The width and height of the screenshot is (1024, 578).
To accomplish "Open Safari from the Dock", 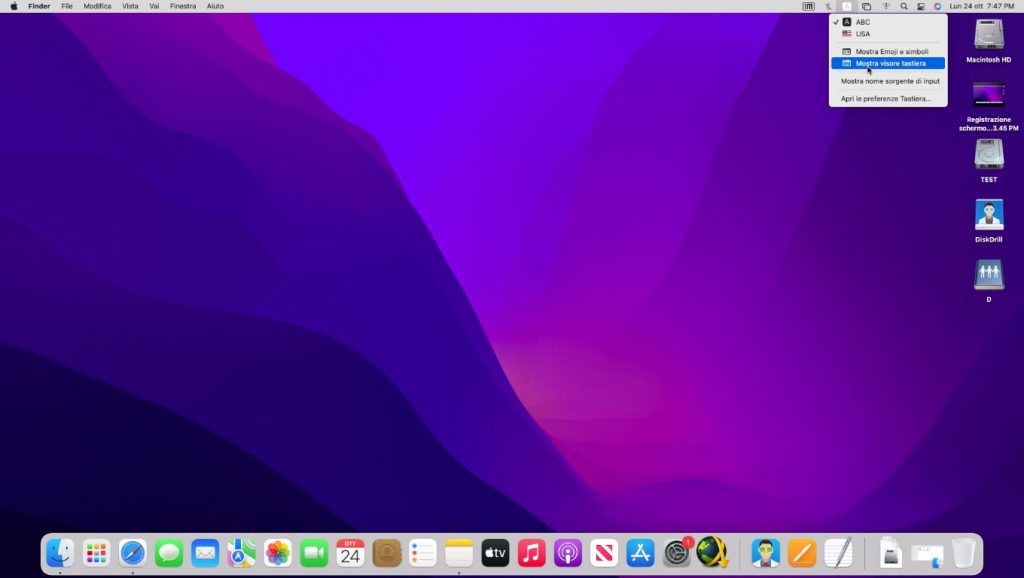I will pyautogui.click(x=133, y=552).
